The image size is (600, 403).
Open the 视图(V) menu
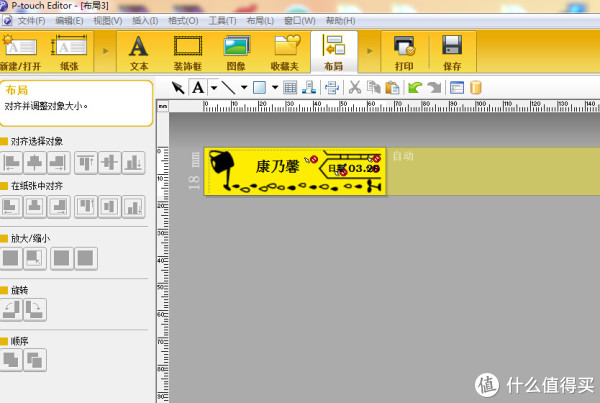pos(108,21)
